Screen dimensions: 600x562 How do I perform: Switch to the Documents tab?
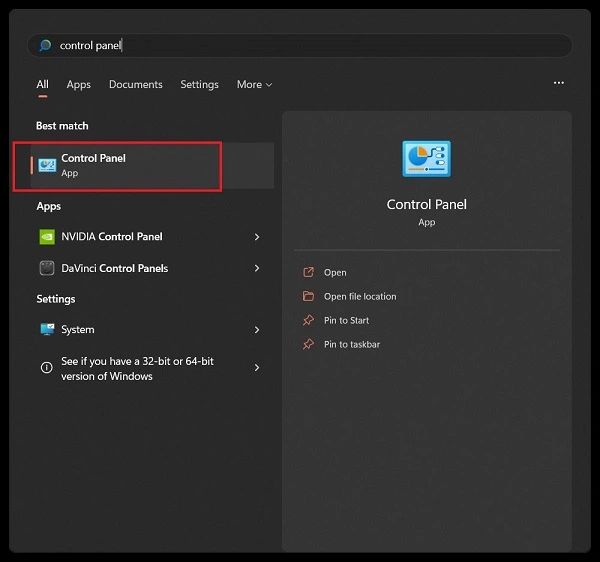click(135, 84)
